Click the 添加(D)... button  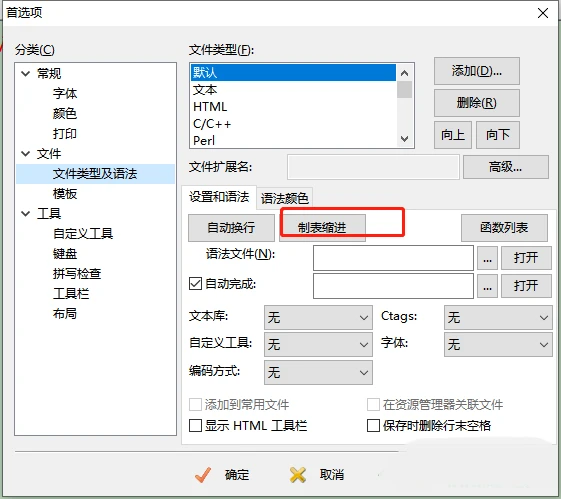477,71
